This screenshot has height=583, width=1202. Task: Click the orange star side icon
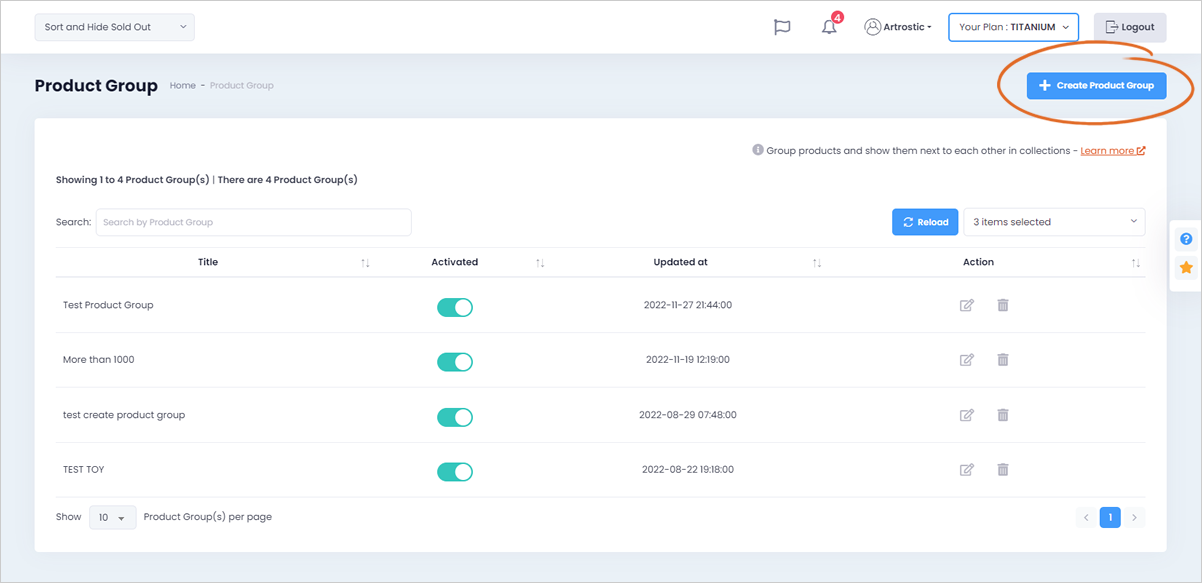tap(1186, 268)
